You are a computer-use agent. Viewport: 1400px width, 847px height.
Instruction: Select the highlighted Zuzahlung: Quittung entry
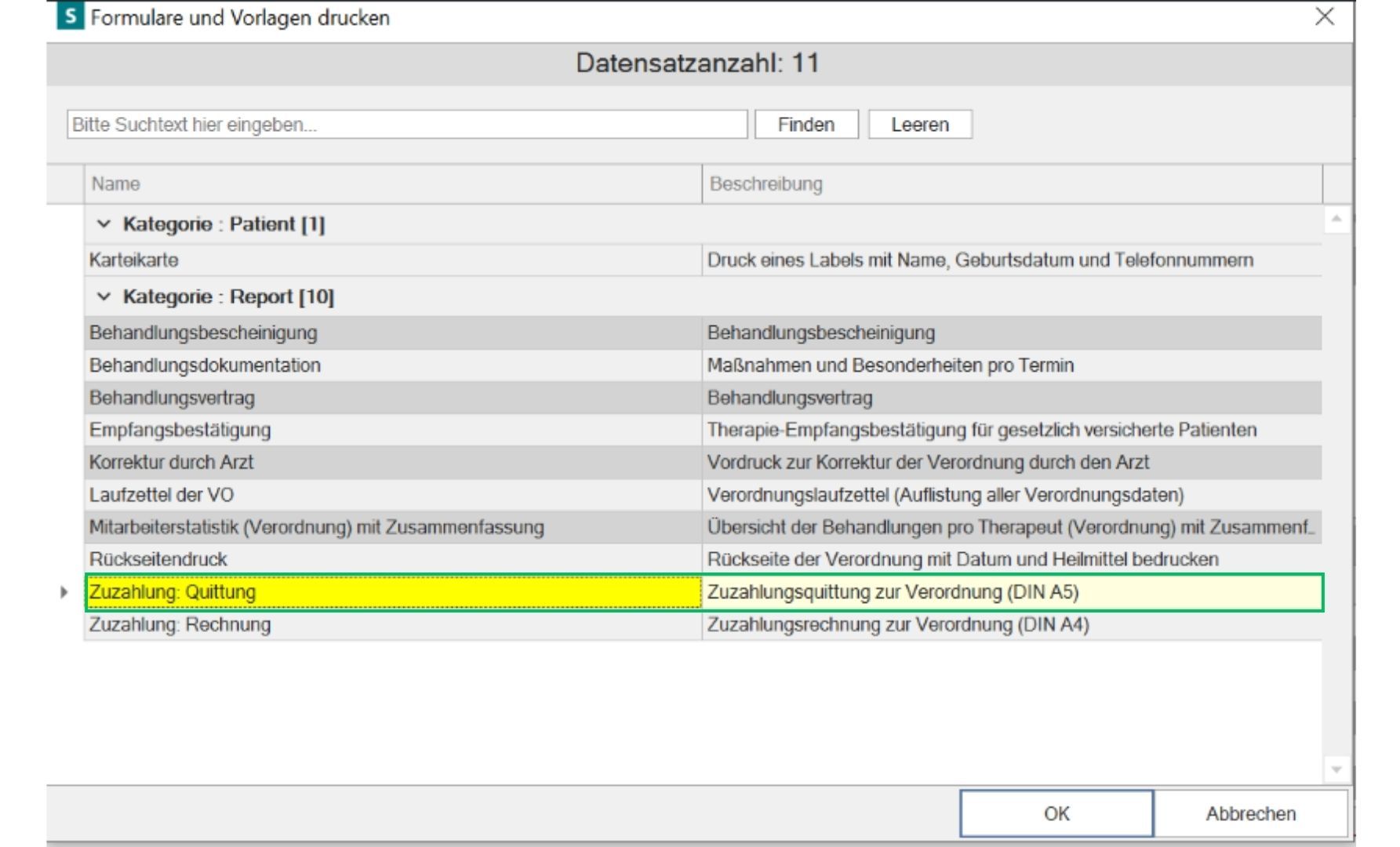click(x=393, y=592)
